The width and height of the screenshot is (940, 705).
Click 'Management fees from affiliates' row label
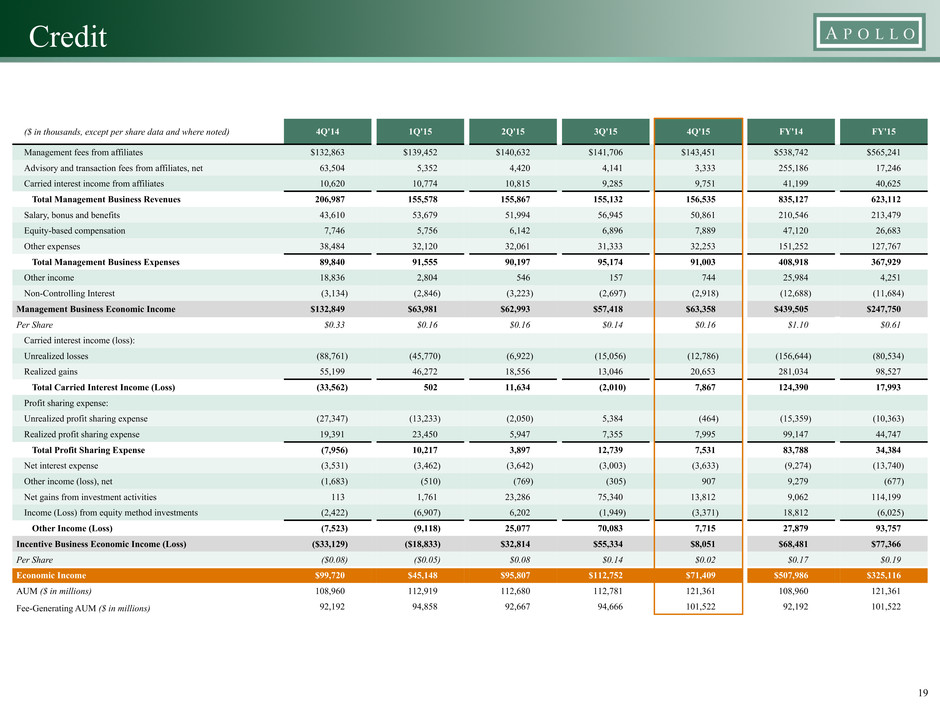point(83,152)
